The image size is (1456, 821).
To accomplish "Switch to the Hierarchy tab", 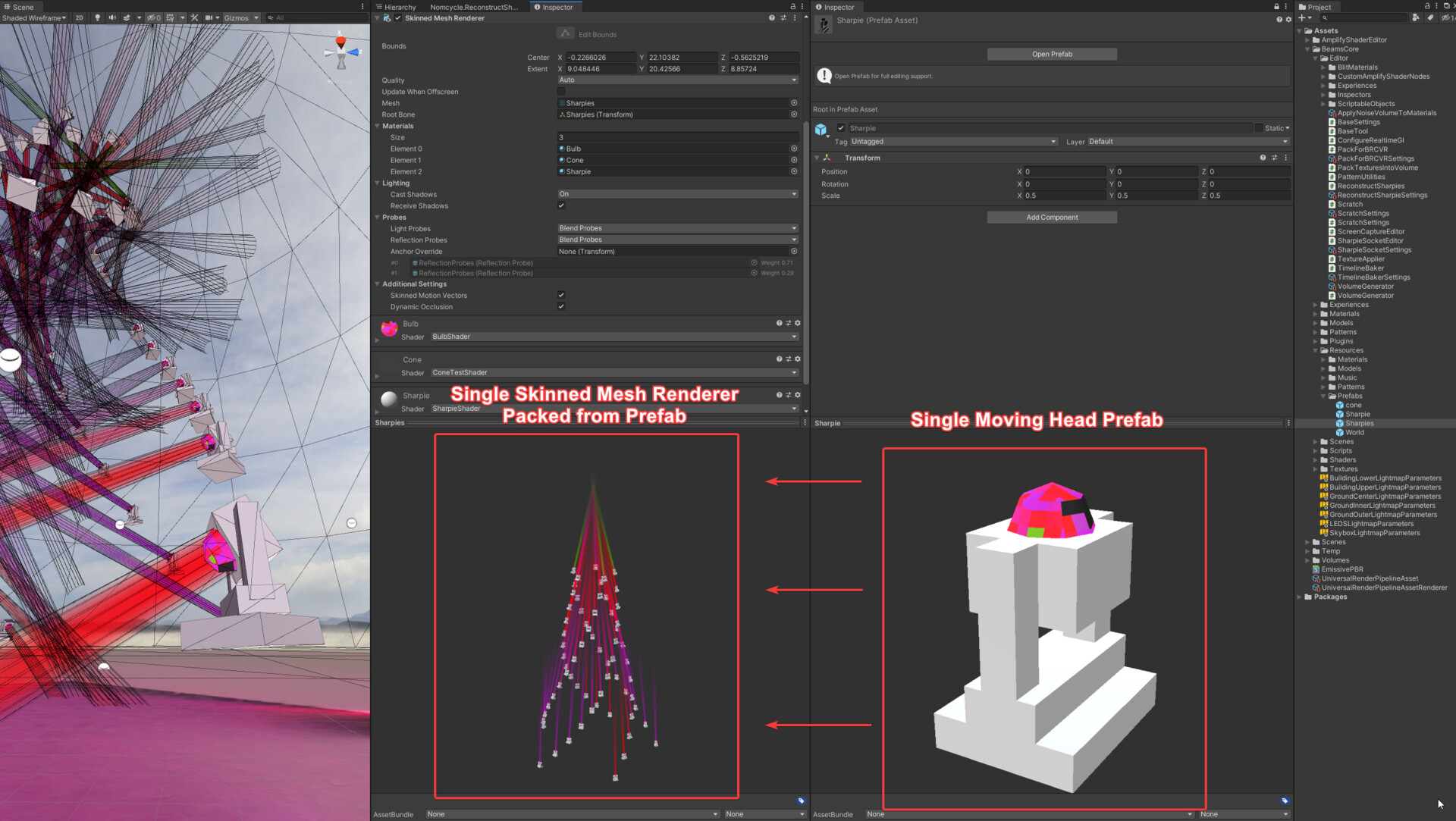I will tap(397, 7).
